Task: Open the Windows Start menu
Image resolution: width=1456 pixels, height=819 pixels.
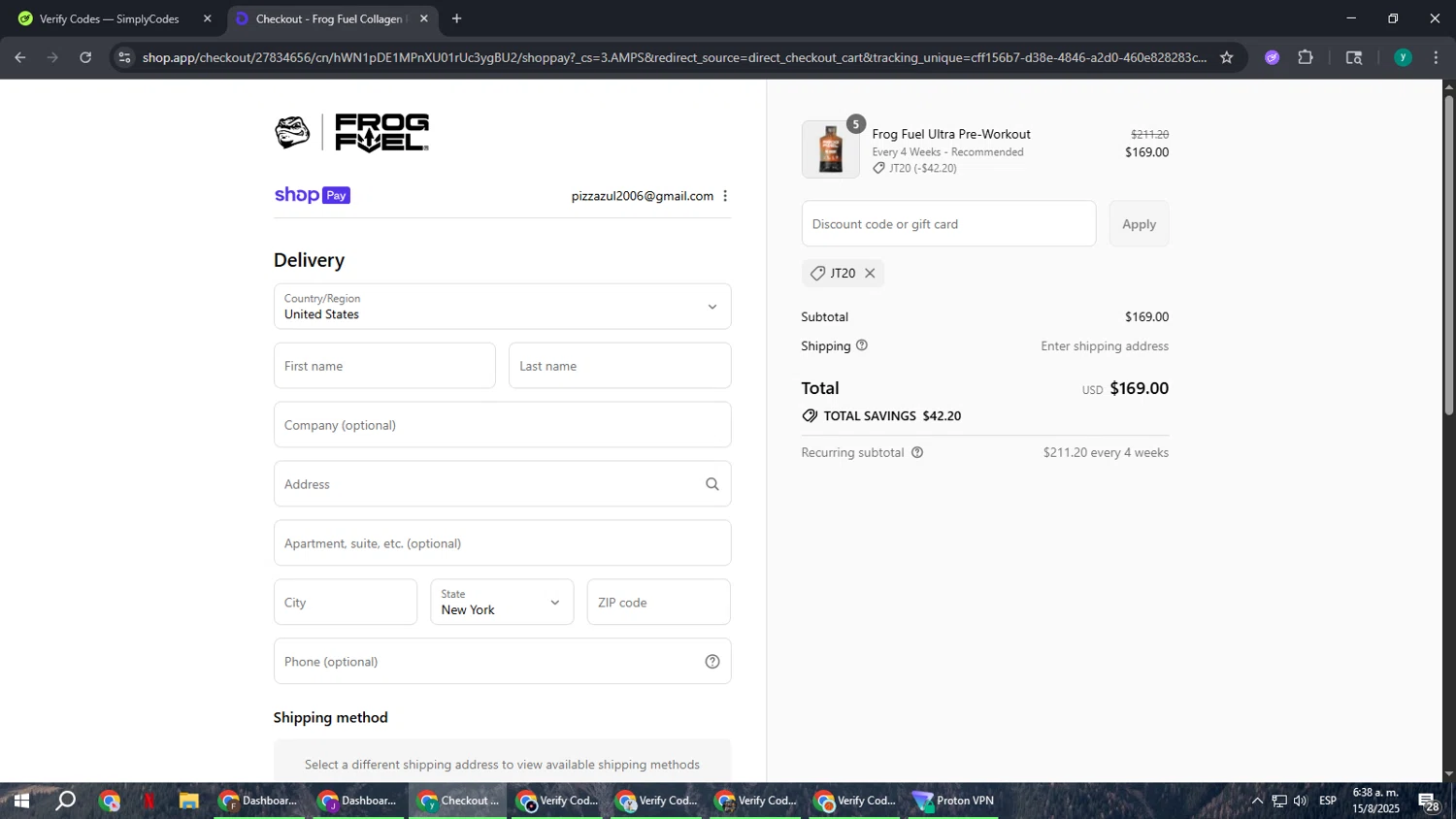Action: point(20,801)
